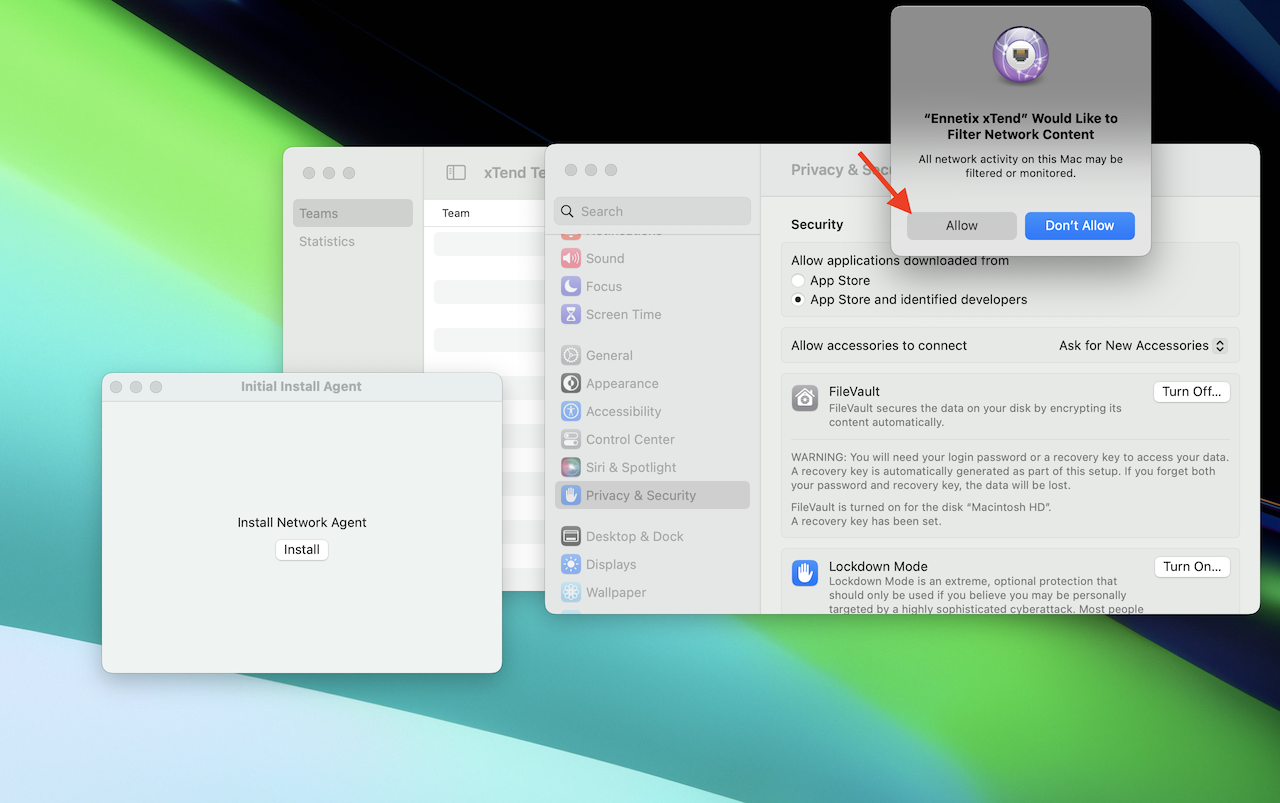Click Control Center label in sidebar
Image resolution: width=1280 pixels, height=803 pixels.
point(630,439)
